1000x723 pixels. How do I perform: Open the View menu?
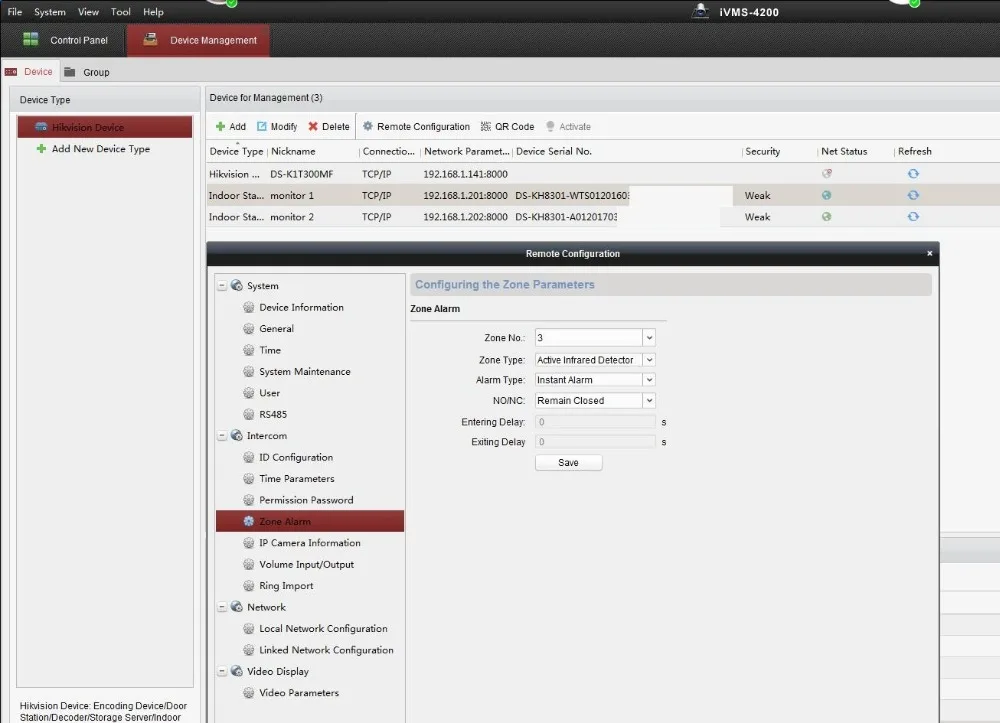[88, 11]
